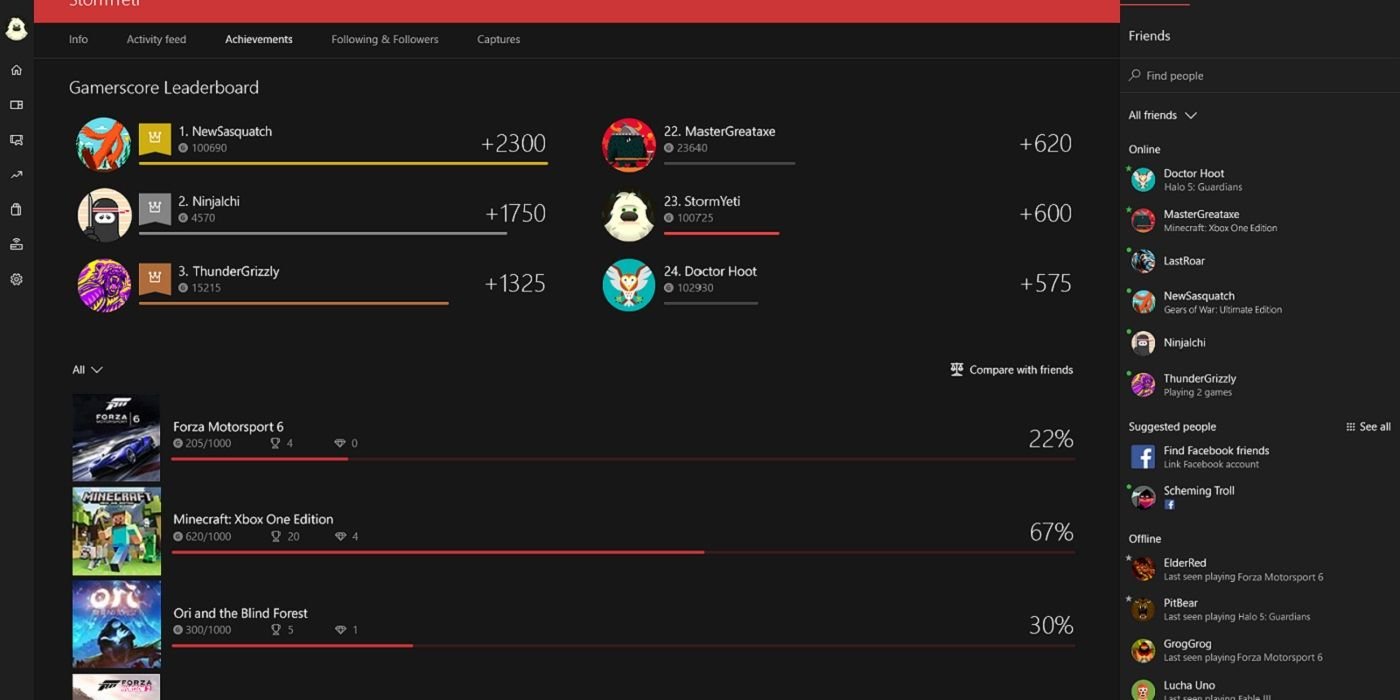The height and width of the screenshot is (700, 1400).
Task: Click Ninjalchi's silver crown rank badge
Action: (155, 209)
